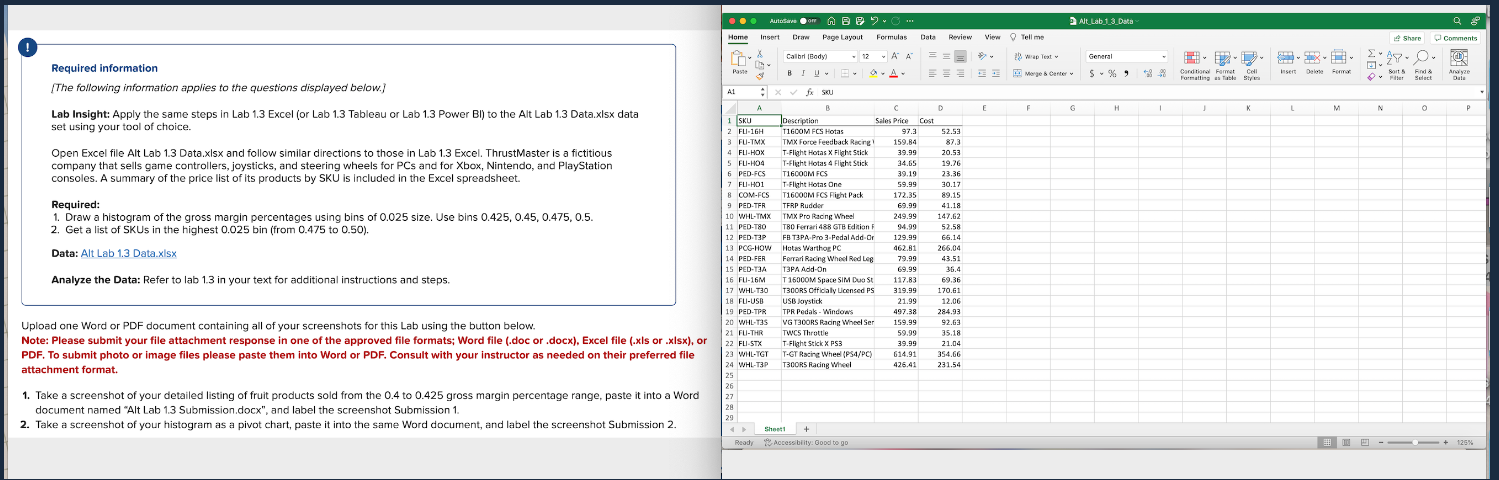This screenshot has height=480, width=1499.
Task: Click the Cut scissors icon
Action: (x=760, y=54)
